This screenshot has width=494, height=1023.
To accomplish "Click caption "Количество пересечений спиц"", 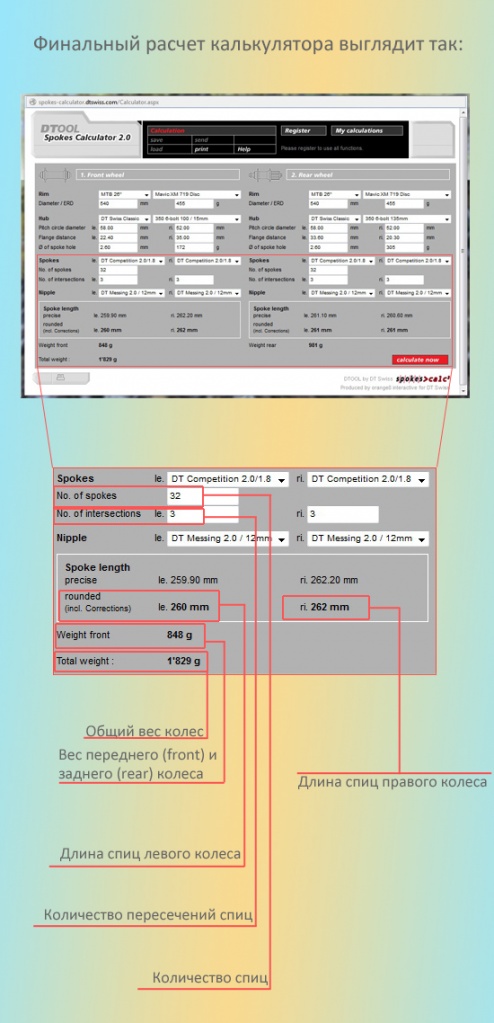I will pos(148,915).
